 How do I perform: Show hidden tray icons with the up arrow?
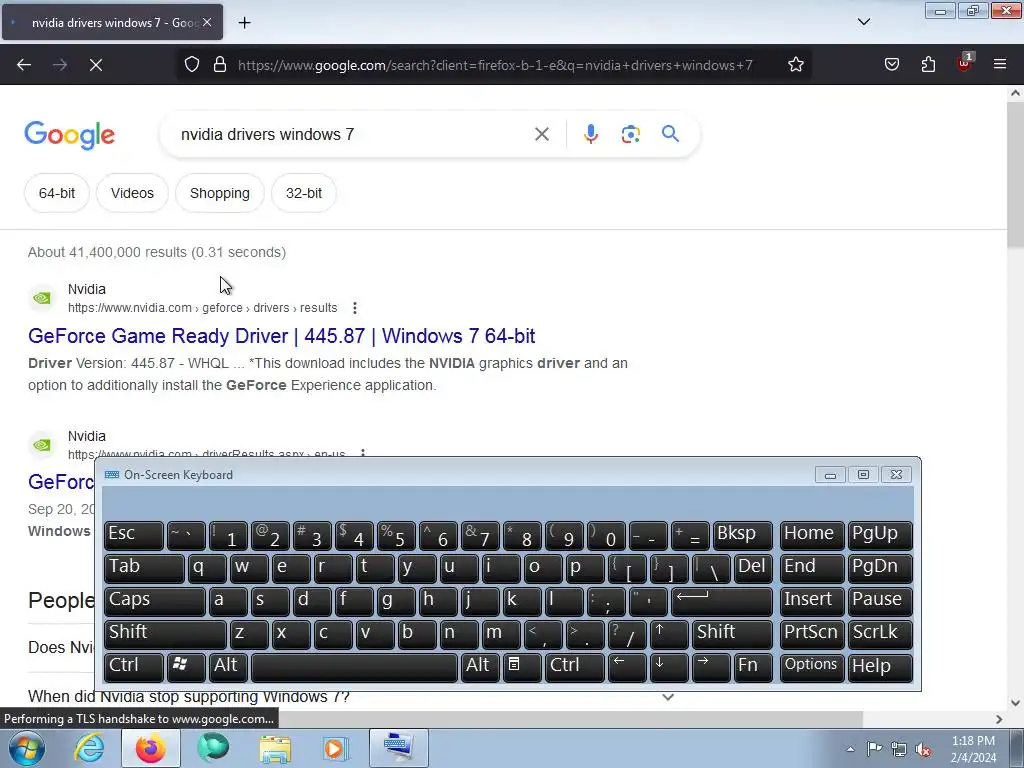[x=850, y=749]
